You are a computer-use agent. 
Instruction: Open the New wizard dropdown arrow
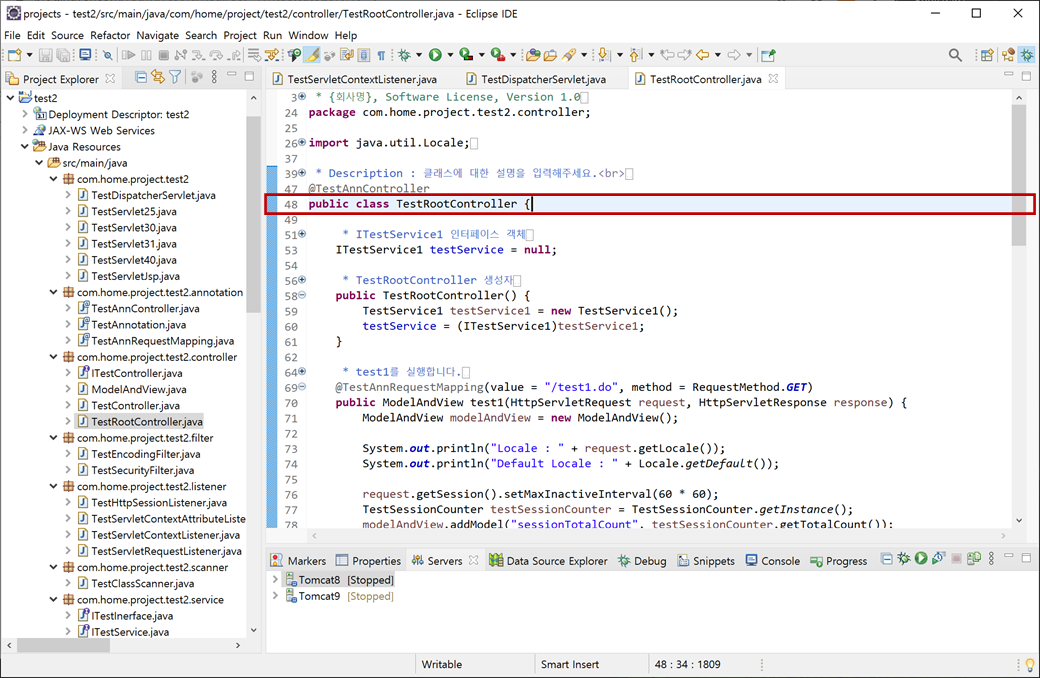(x=29, y=55)
